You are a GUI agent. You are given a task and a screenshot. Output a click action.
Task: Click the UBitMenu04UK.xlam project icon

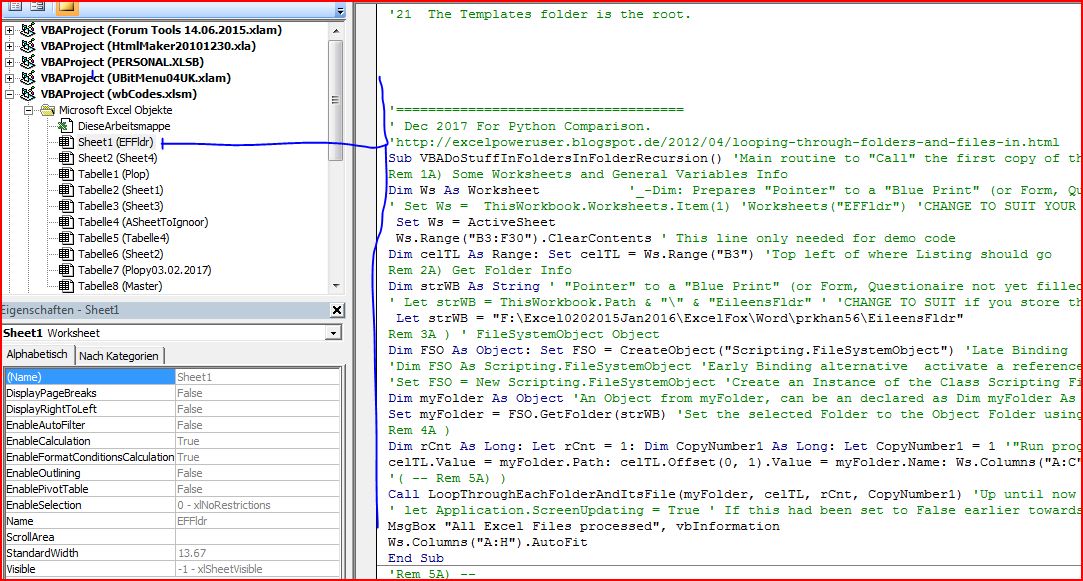pyautogui.click(x=28, y=77)
